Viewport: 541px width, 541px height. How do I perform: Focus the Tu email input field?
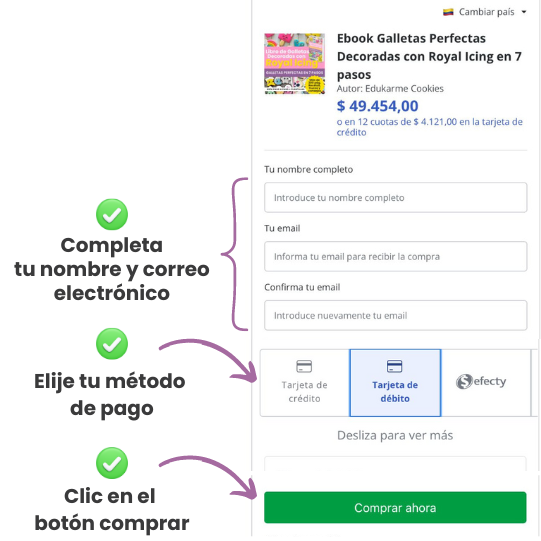click(395, 257)
